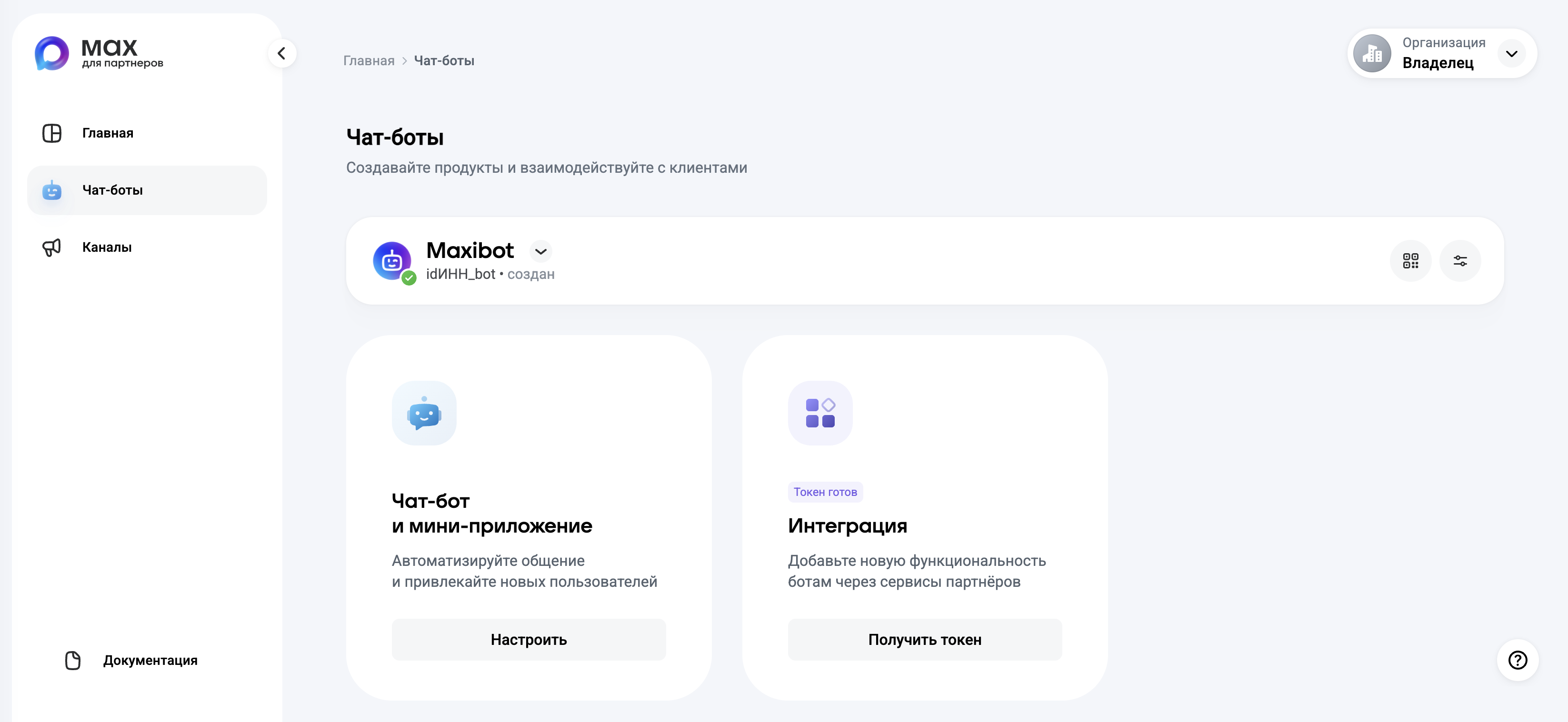
Task: Click the Настроить button
Action: click(529, 639)
